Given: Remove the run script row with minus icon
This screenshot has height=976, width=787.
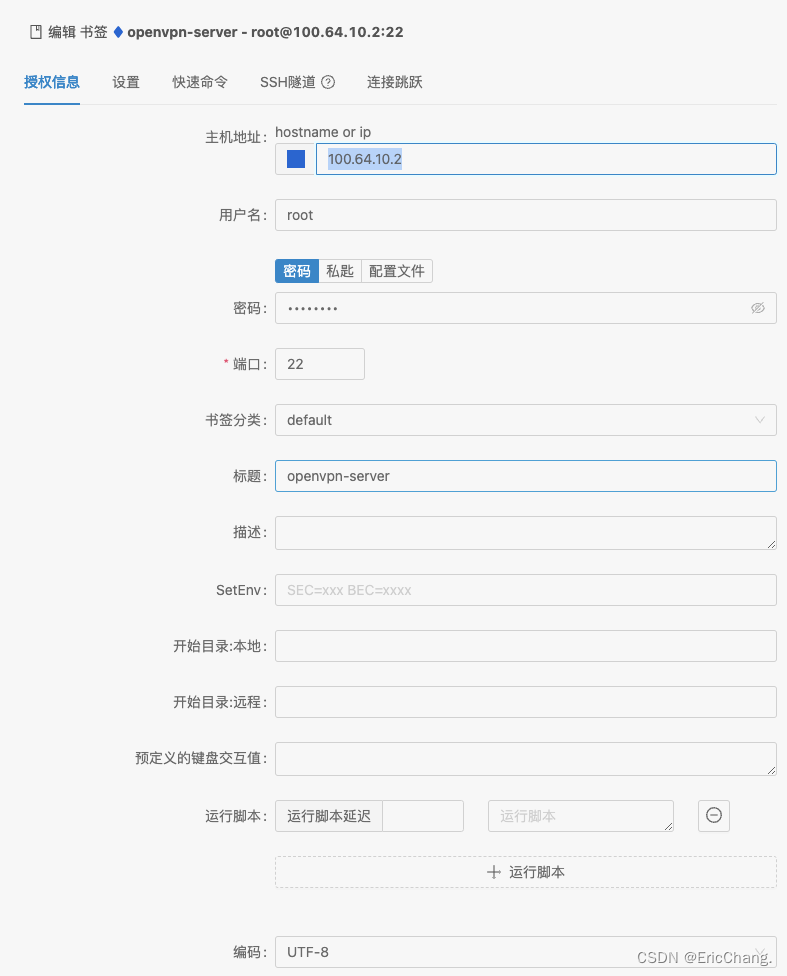Looking at the screenshot, I should coord(714,815).
